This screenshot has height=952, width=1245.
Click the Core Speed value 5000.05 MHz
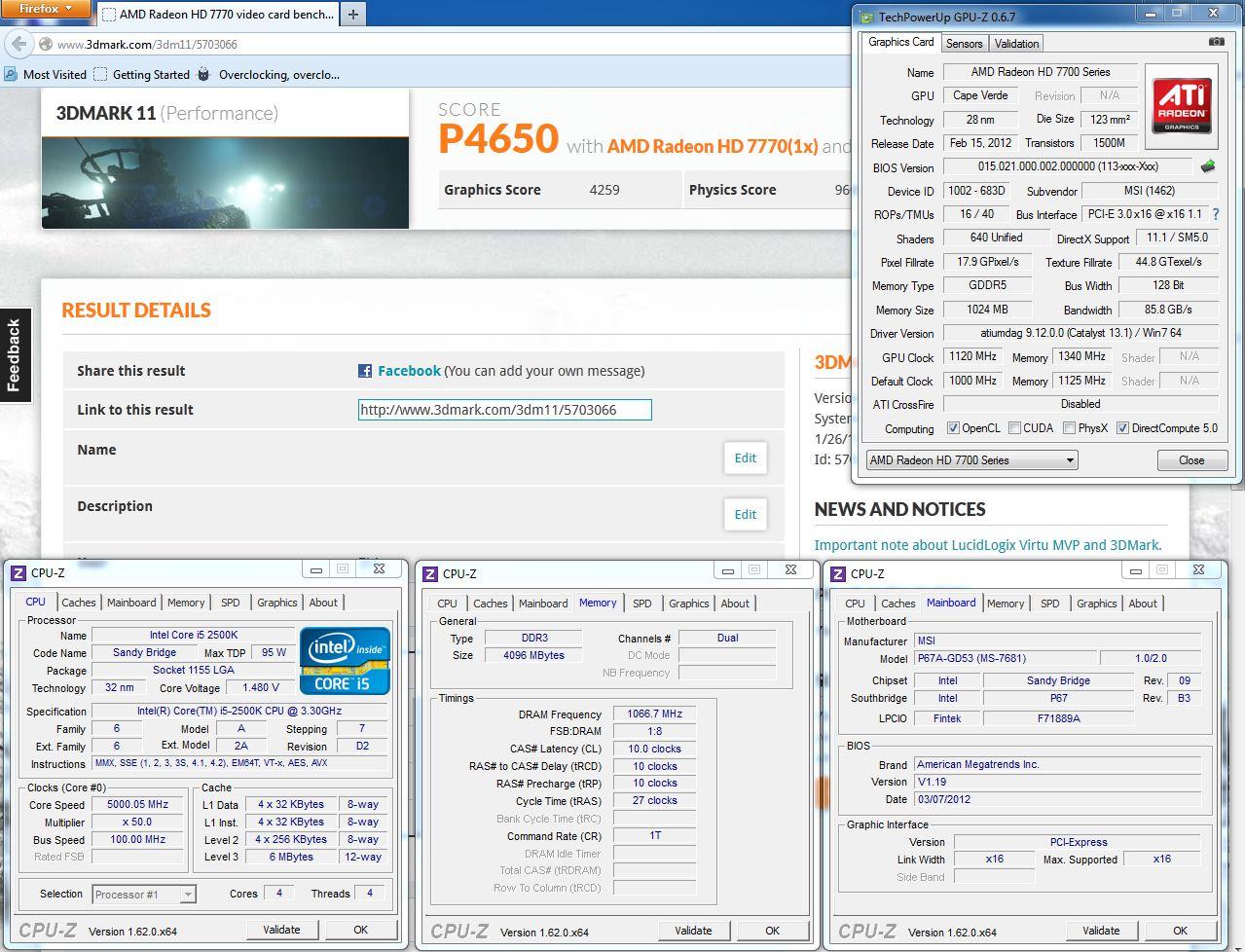137,805
